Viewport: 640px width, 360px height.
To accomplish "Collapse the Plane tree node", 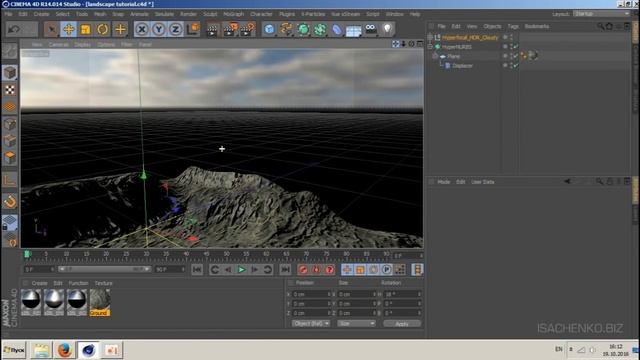I will point(435,56).
